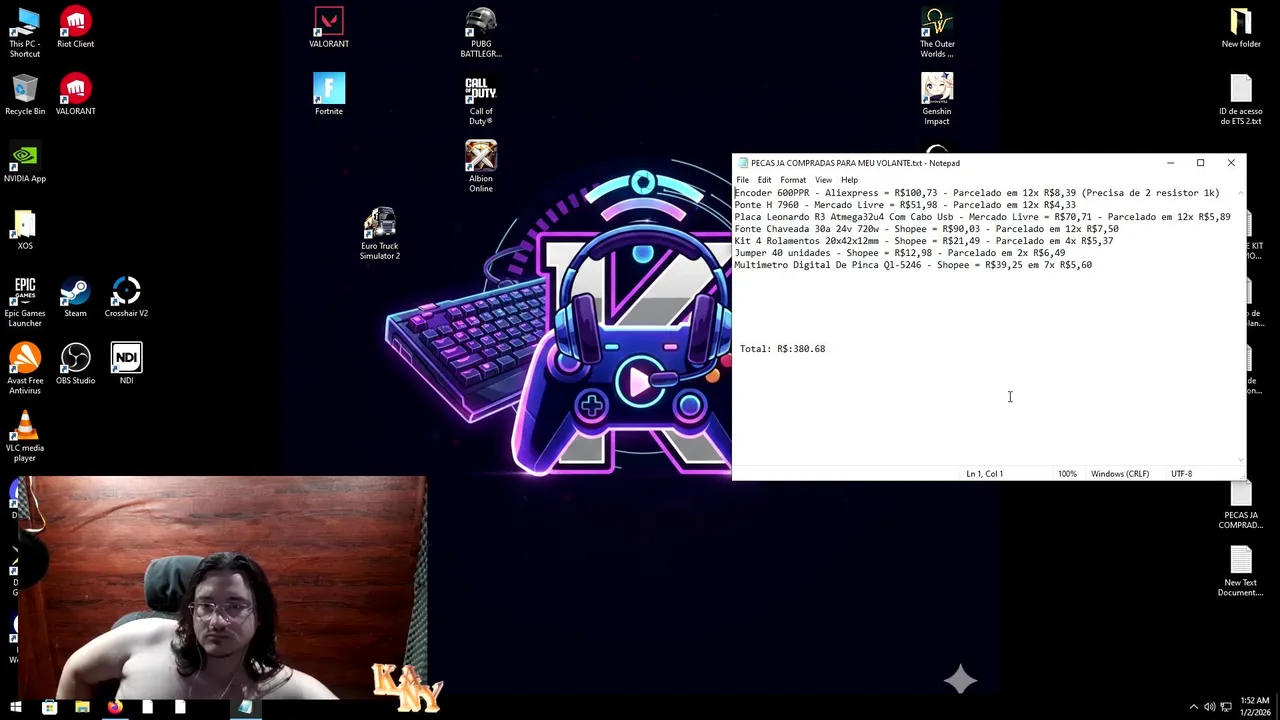
Task: Open Microsoft Store from taskbar
Action: pyautogui.click(x=49, y=708)
